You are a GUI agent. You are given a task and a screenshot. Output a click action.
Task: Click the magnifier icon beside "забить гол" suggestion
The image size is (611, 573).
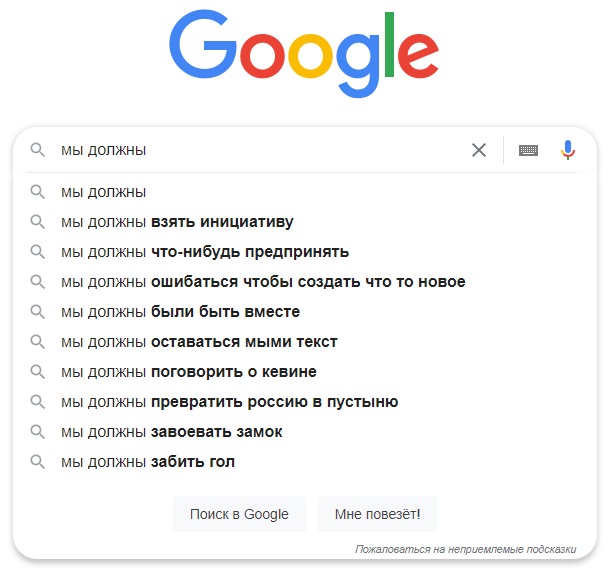[37, 462]
